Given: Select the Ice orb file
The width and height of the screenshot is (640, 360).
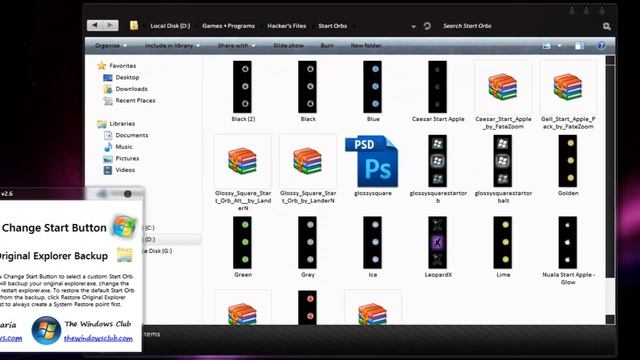Looking at the screenshot, I should click(373, 247).
